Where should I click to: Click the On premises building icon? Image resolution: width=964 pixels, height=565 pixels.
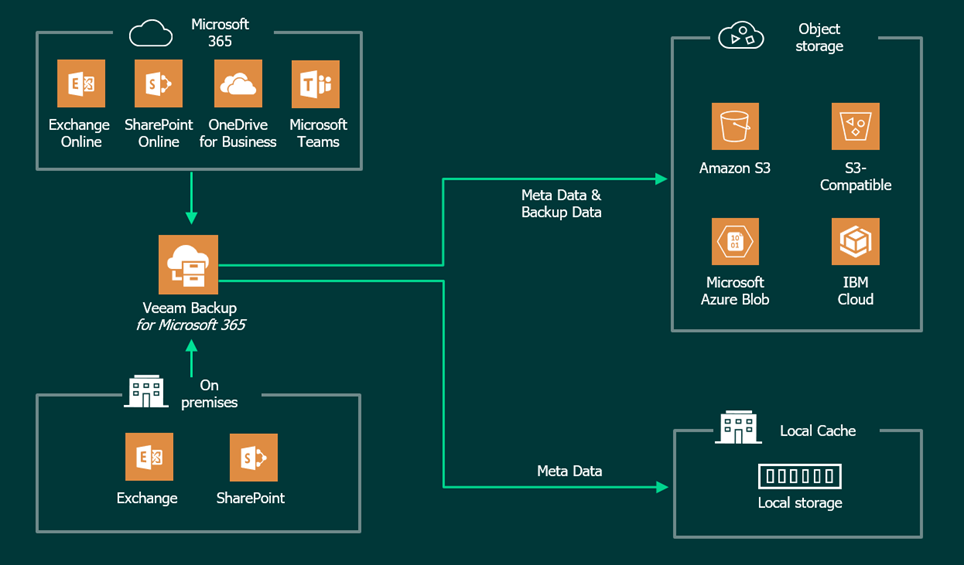[x=146, y=392]
